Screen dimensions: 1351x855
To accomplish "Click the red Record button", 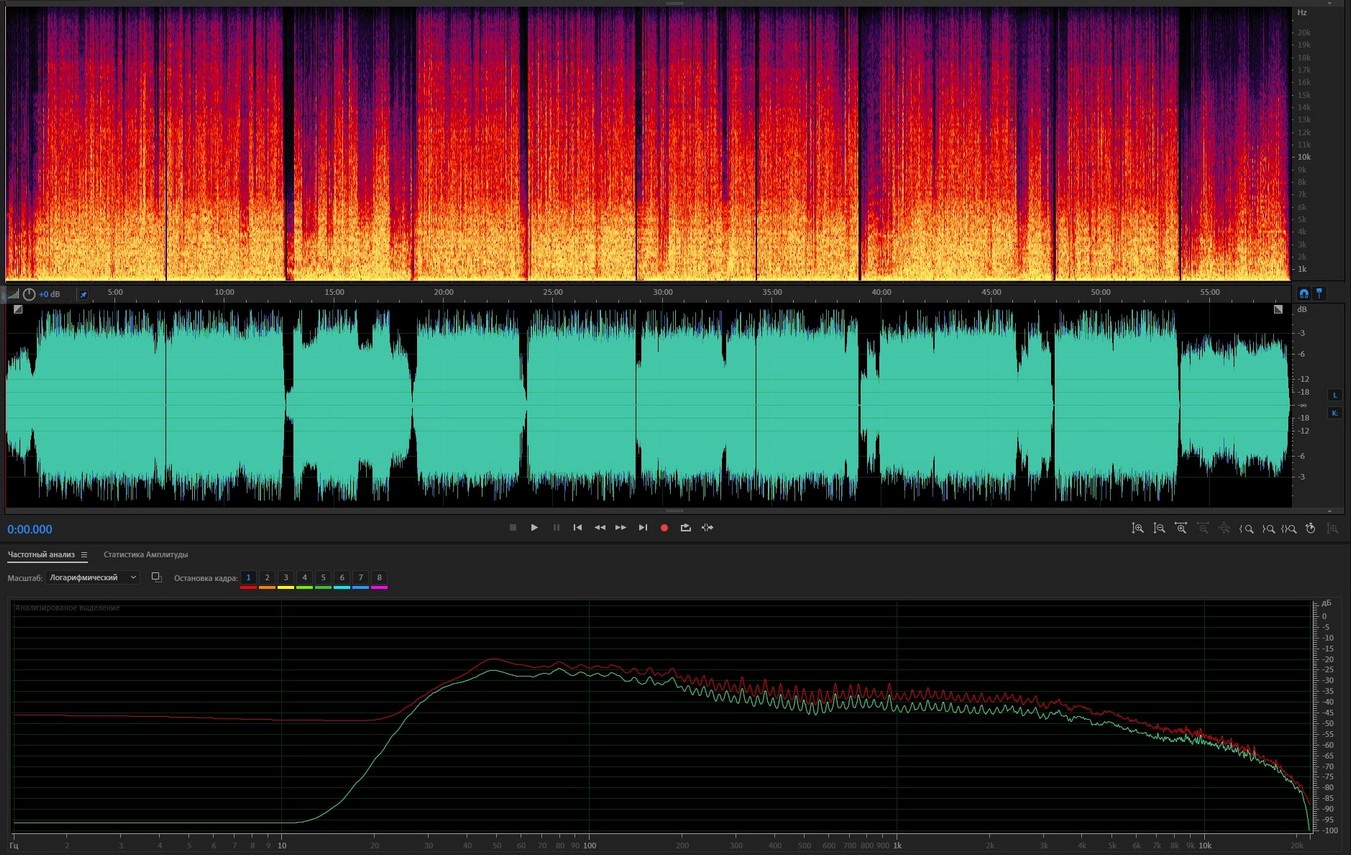I will pos(664,528).
